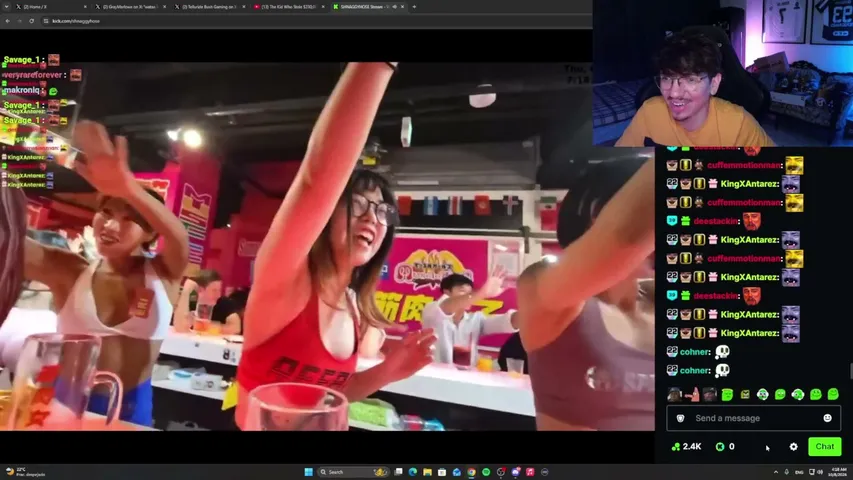This screenshot has width=853, height=480.
Task: Open Spotify from the taskbar
Action: coord(486,472)
